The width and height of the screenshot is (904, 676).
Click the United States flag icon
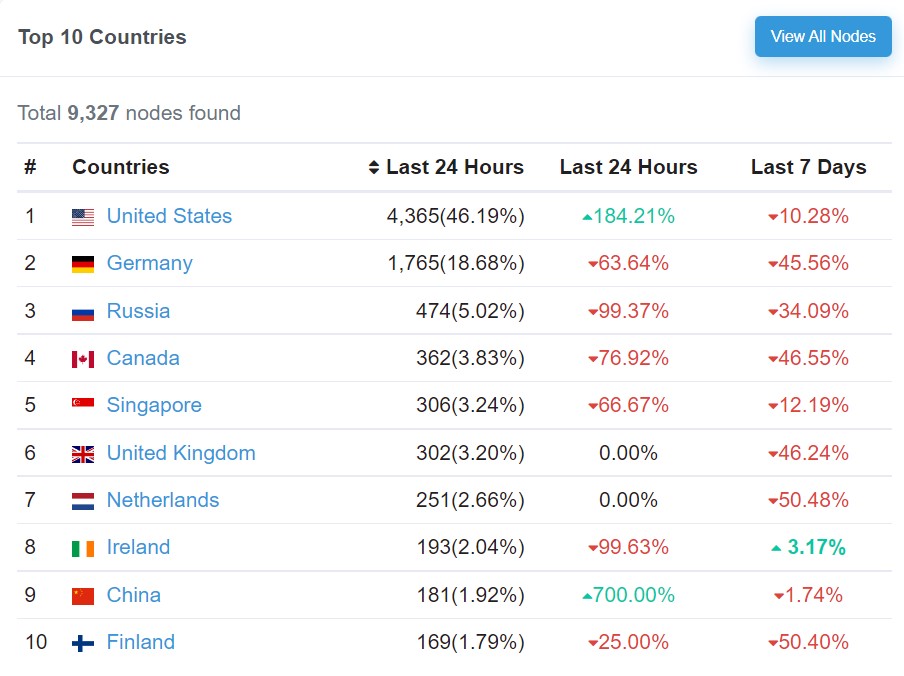click(85, 216)
